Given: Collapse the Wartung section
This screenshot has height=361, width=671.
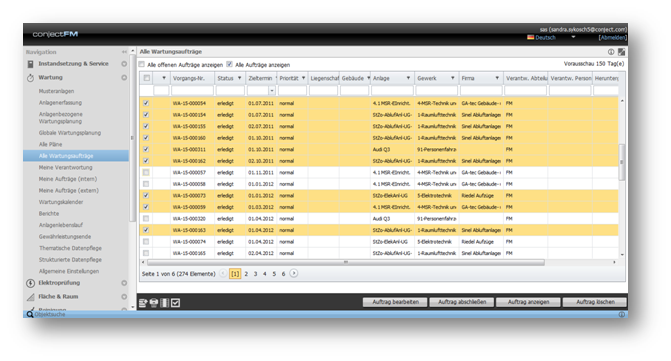Looking at the screenshot, I should (124, 77).
